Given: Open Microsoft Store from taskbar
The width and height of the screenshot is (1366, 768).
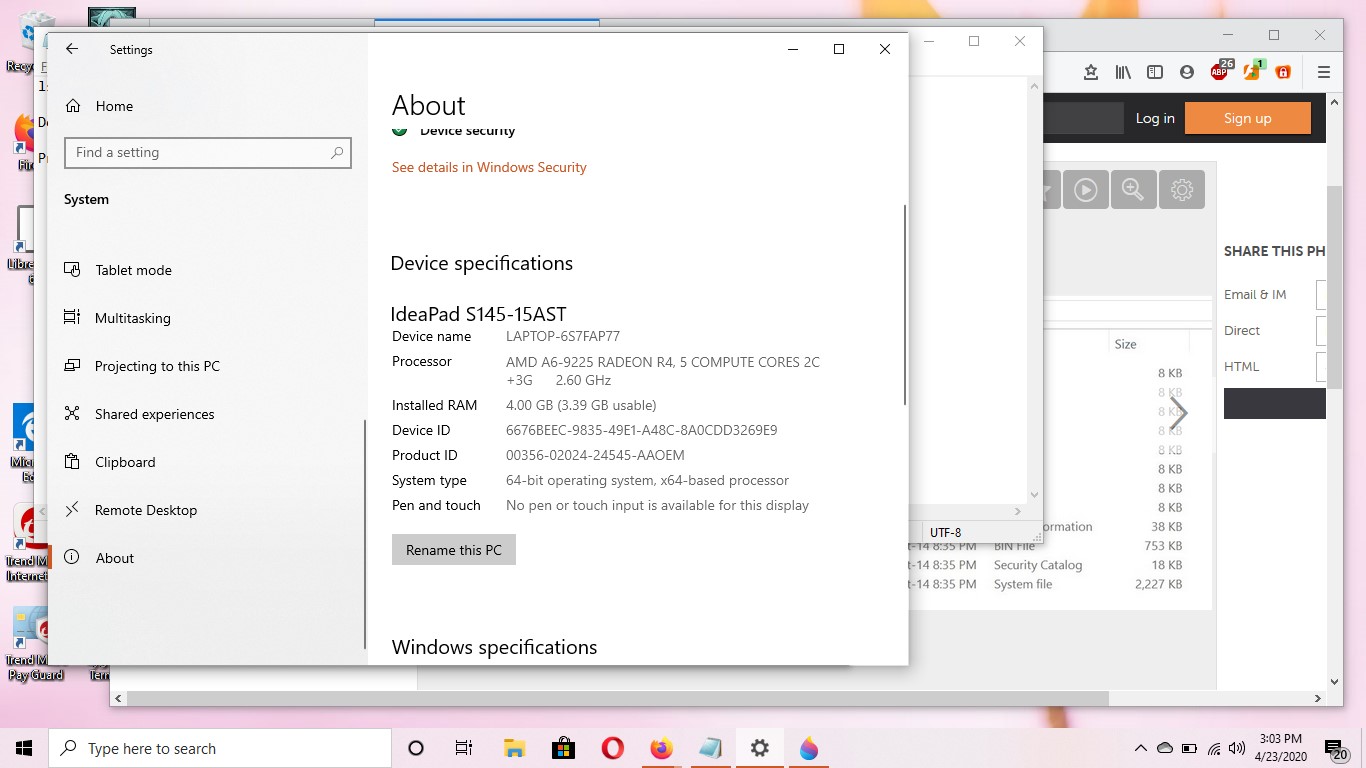Looking at the screenshot, I should [563, 748].
